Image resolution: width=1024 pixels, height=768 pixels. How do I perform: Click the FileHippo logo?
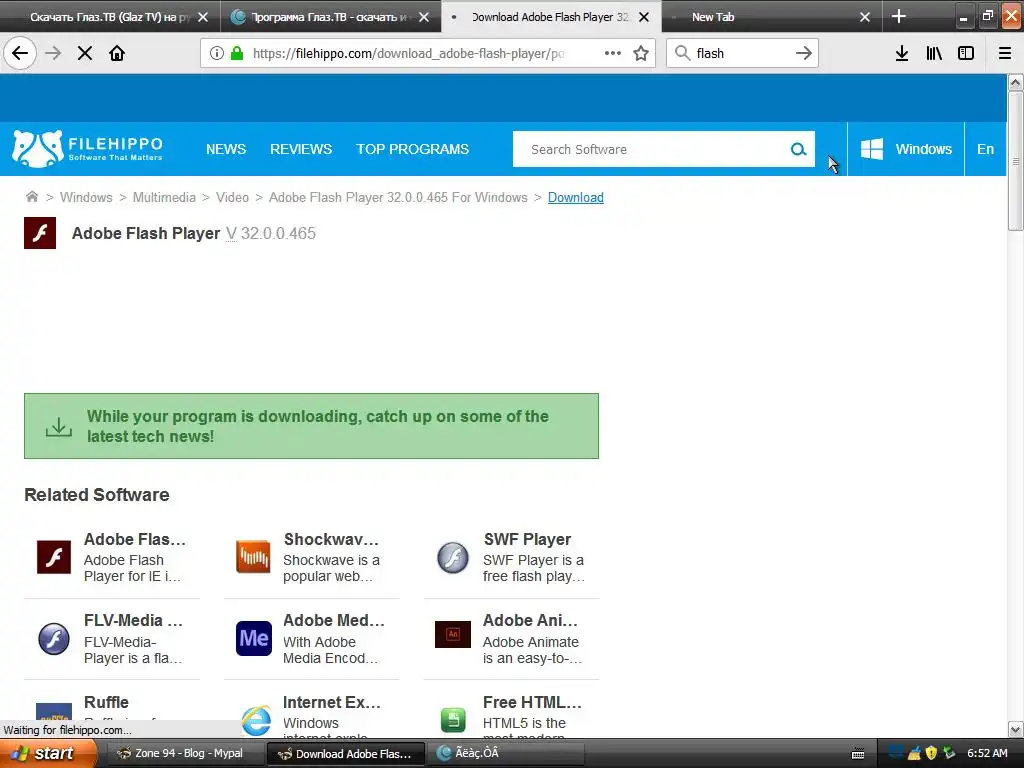[x=88, y=149]
